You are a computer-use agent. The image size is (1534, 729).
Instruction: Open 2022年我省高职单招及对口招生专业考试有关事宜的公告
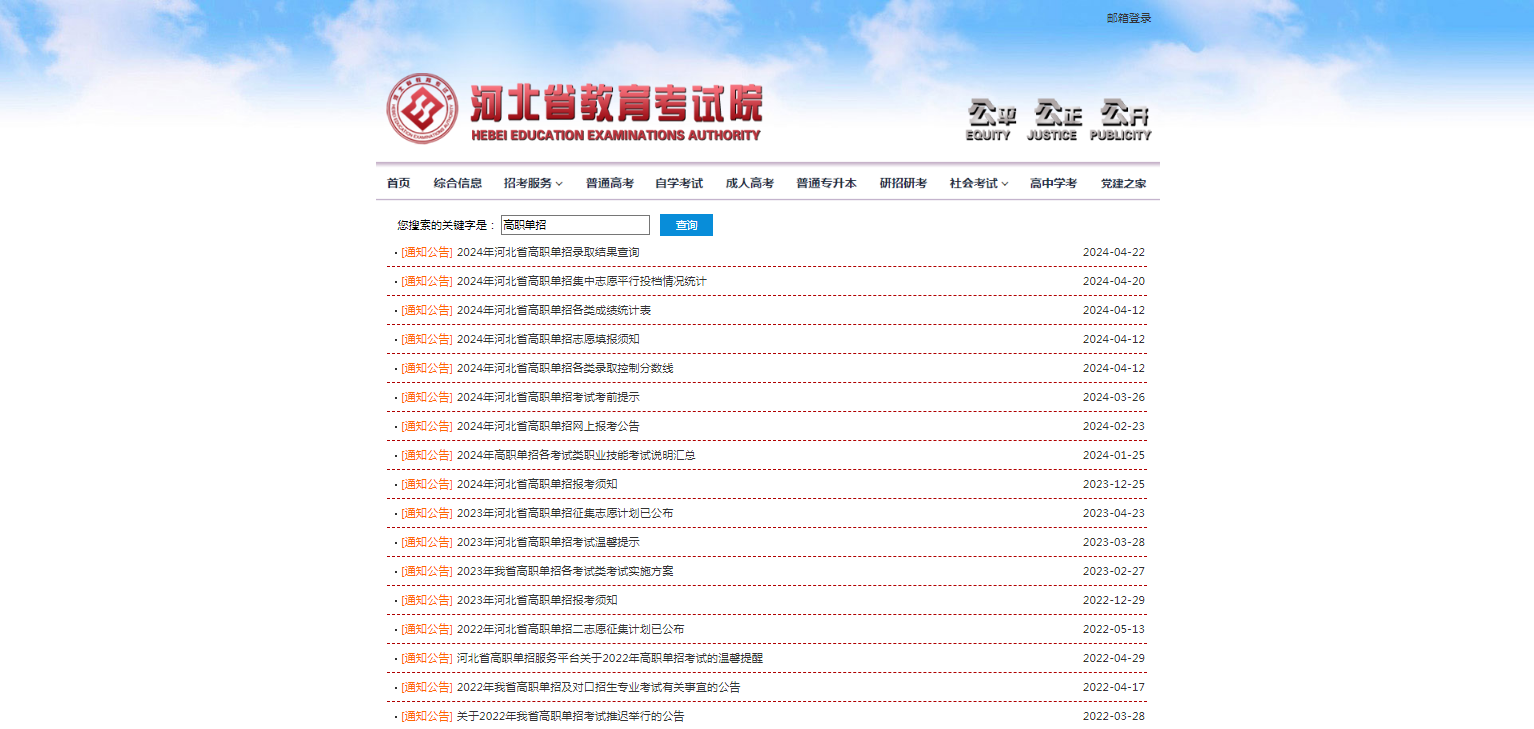pyautogui.click(x=599, y=687)
